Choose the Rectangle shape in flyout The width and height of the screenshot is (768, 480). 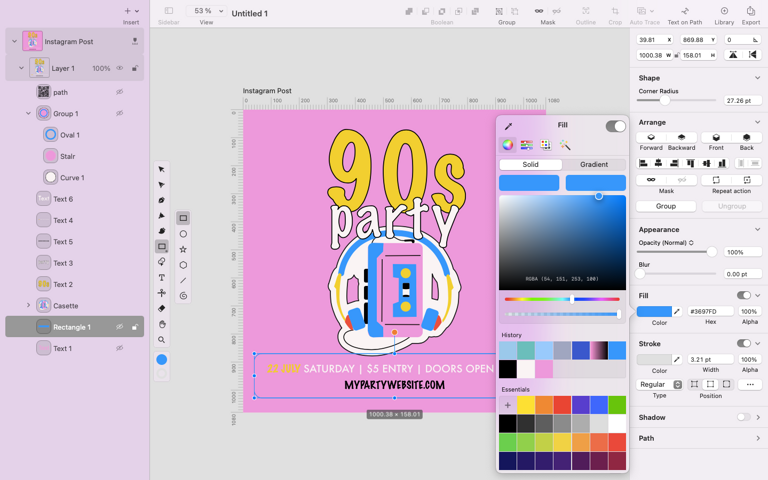[183, 218]
